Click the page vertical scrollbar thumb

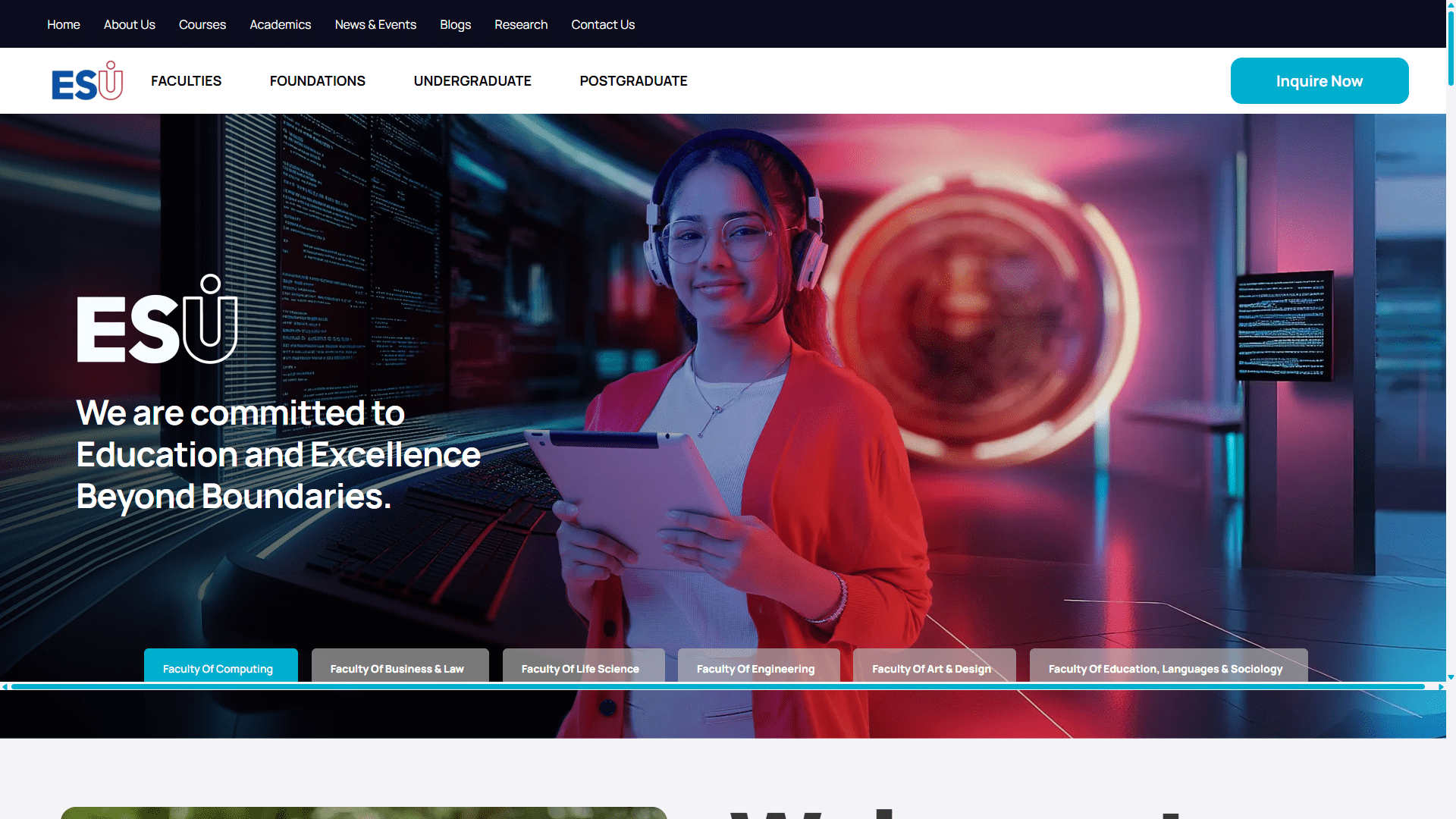(x=1451, y=47)
